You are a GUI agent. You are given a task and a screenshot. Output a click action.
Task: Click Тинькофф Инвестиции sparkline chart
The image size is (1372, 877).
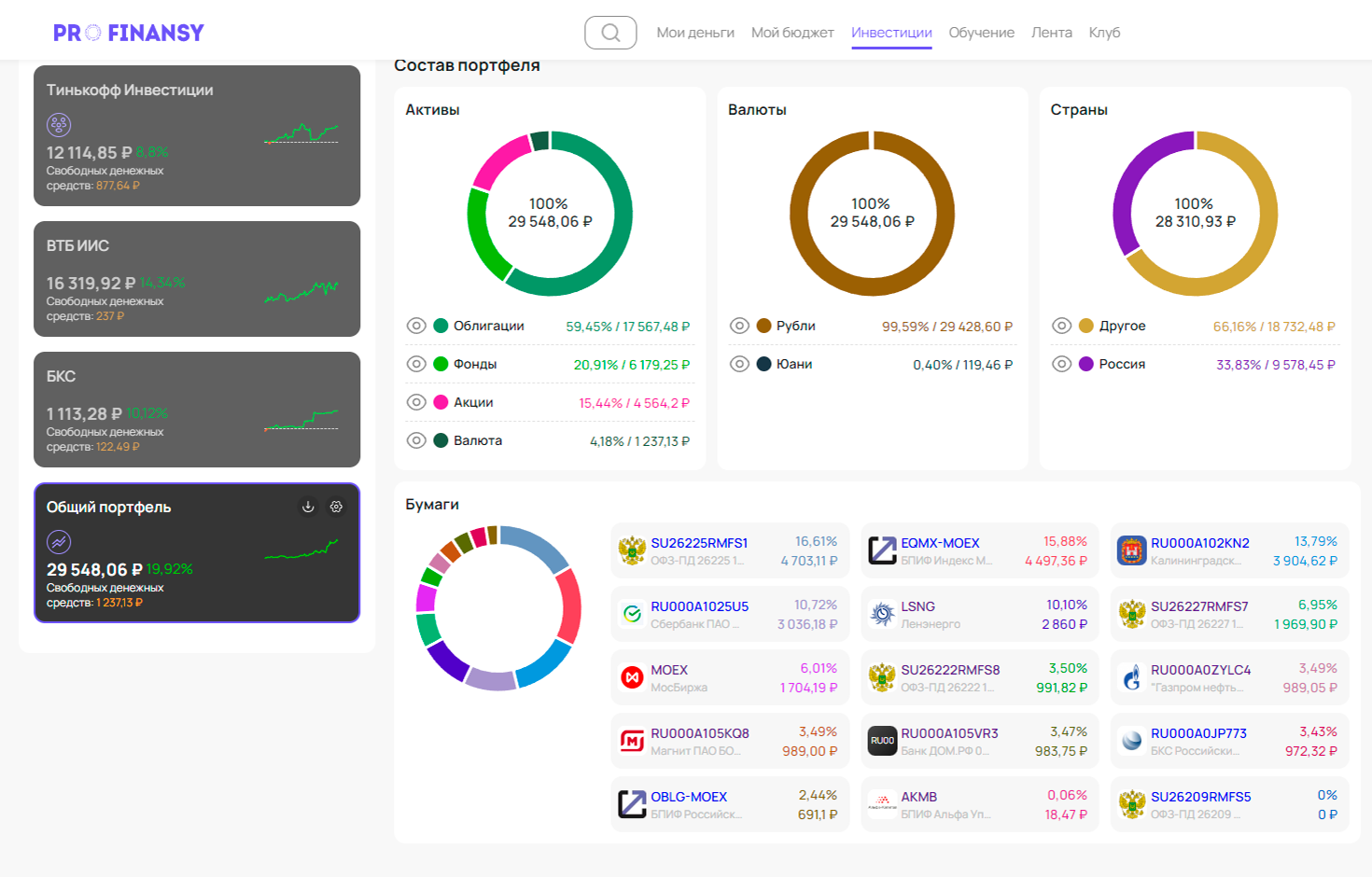click(301, 133)
